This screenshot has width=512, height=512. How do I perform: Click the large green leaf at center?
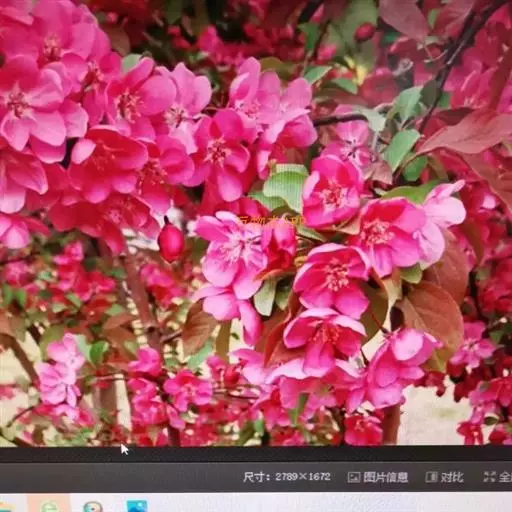point(285,188)
